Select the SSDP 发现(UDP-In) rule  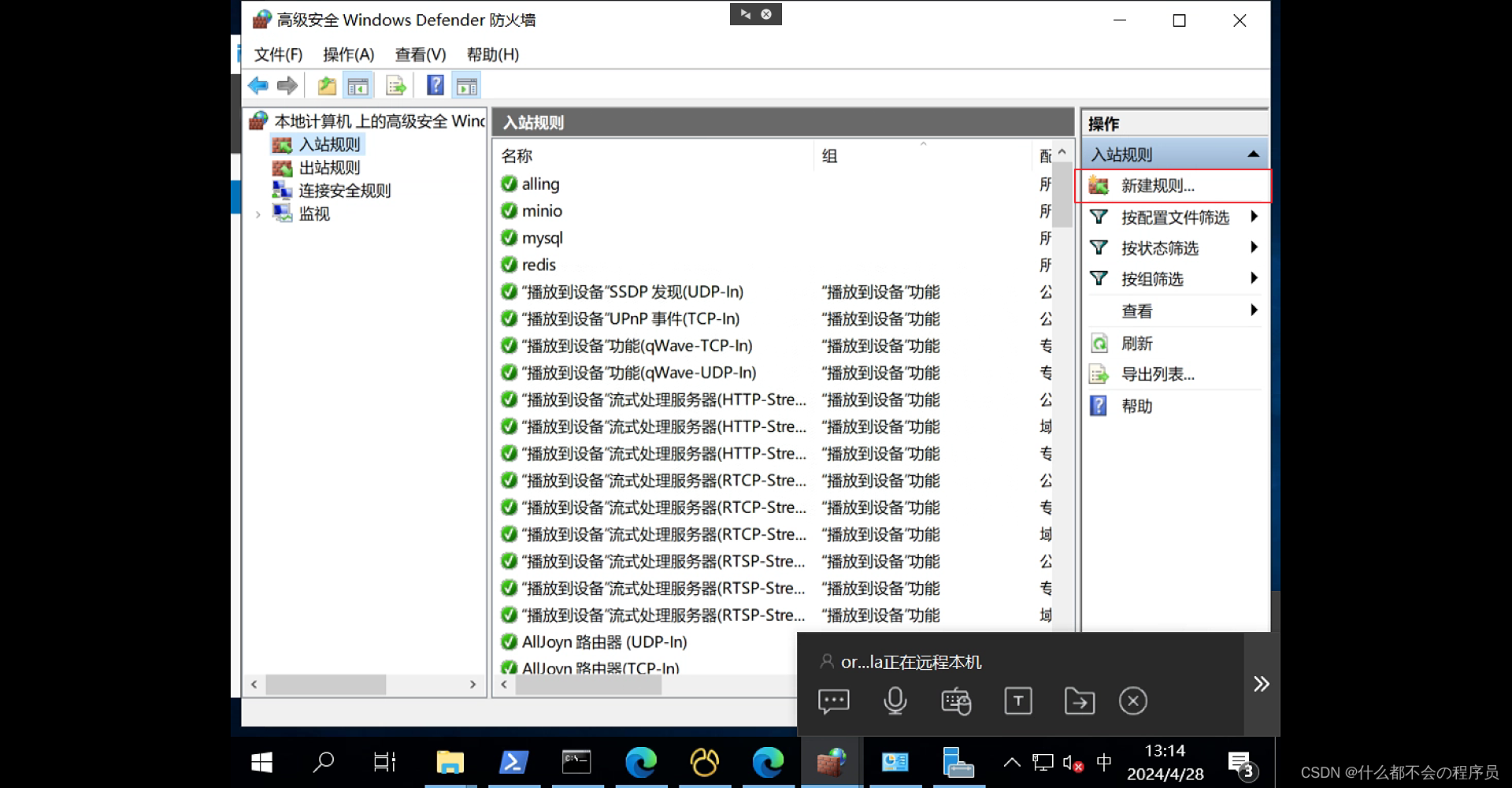tap(632, 292)
